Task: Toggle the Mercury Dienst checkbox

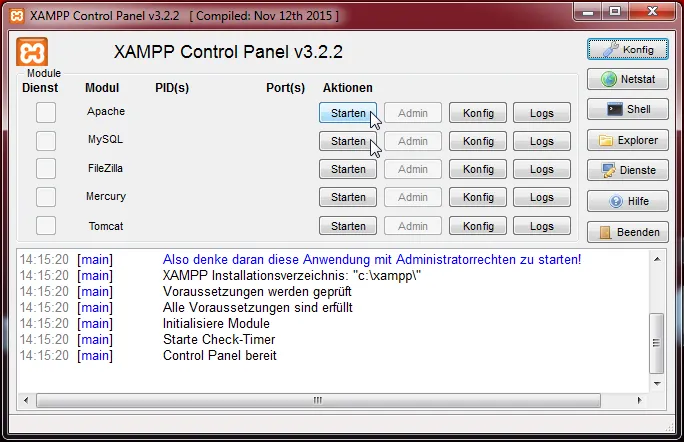Action: 46,197
